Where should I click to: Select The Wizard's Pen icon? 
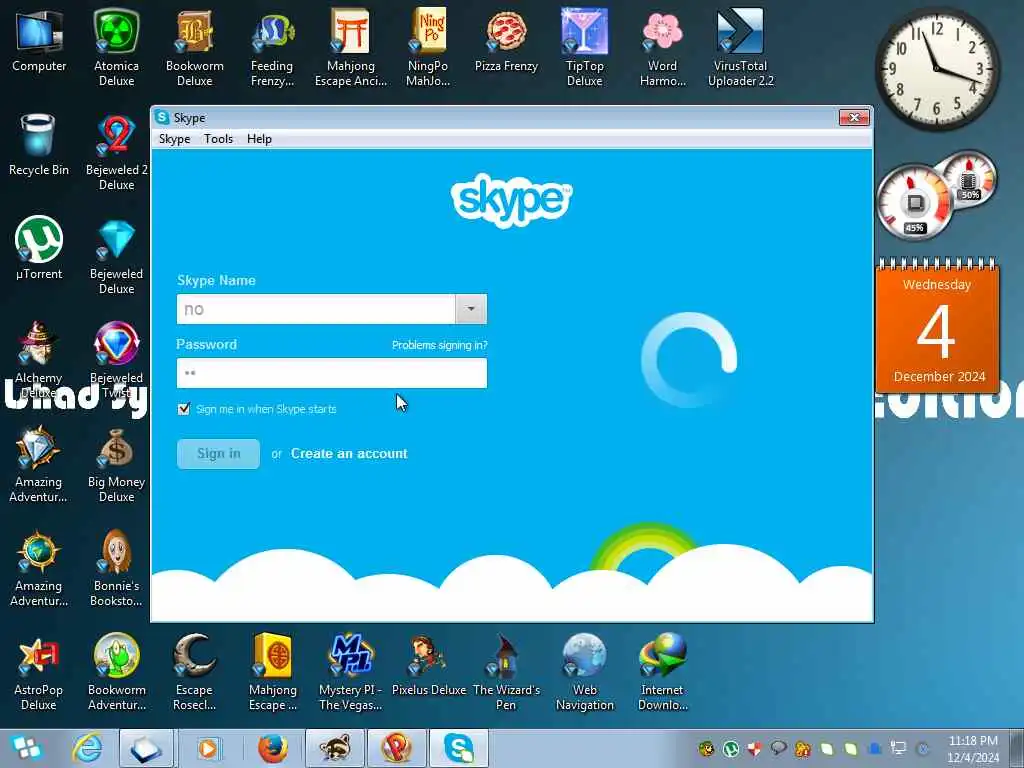coord(506,673)
